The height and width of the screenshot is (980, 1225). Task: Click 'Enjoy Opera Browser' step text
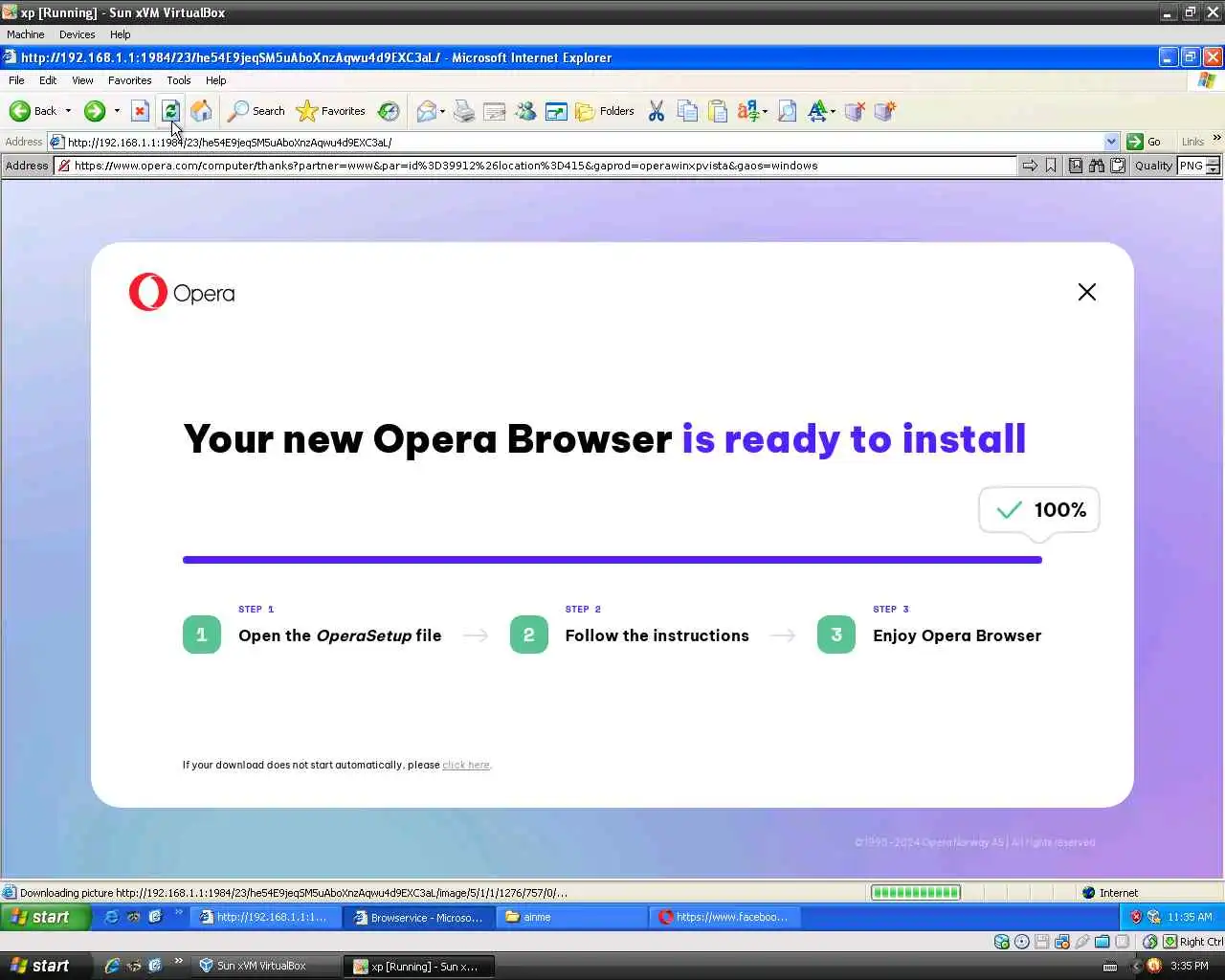(957, 635)
